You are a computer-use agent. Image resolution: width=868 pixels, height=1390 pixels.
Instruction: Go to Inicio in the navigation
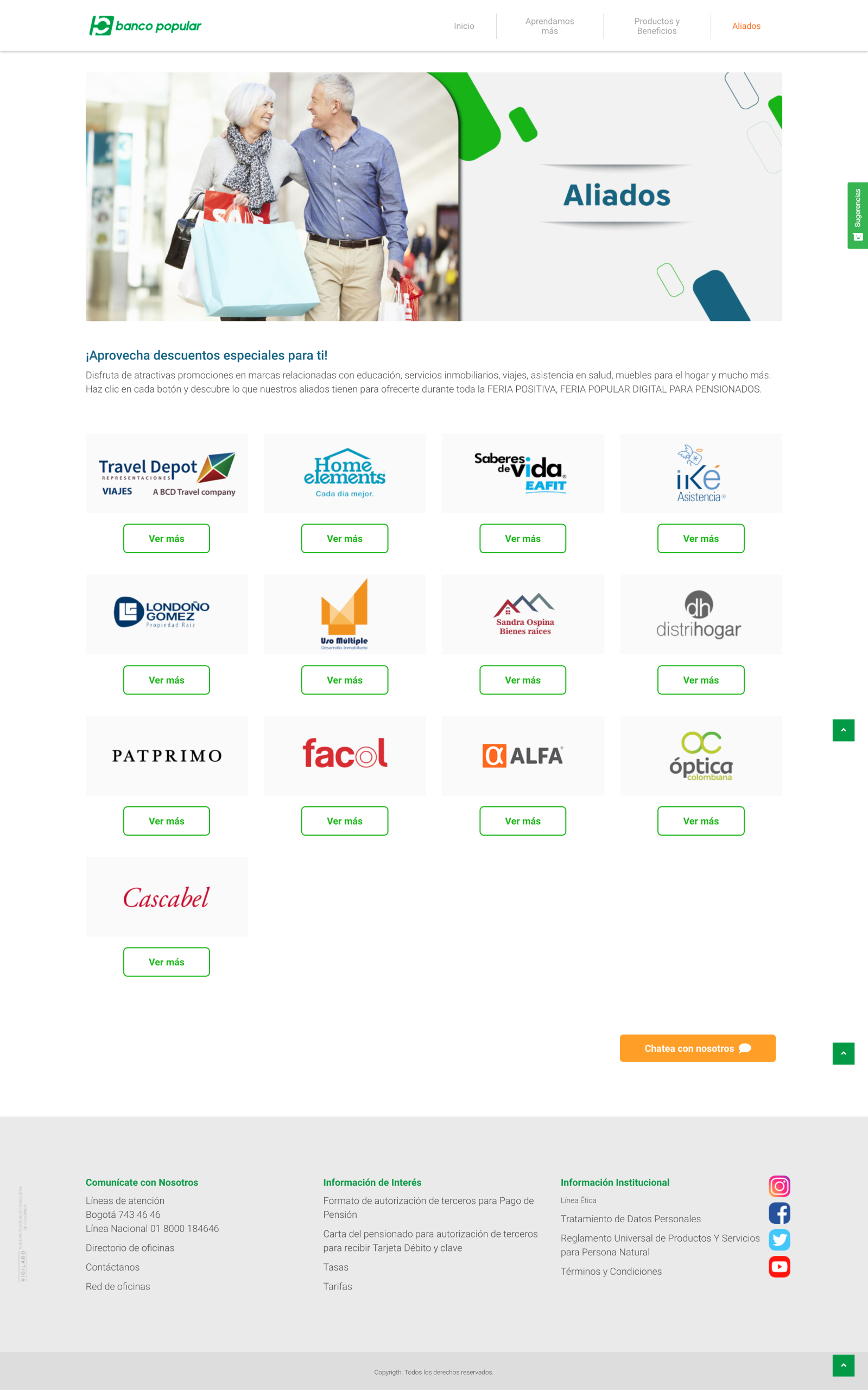coord(464,26)
